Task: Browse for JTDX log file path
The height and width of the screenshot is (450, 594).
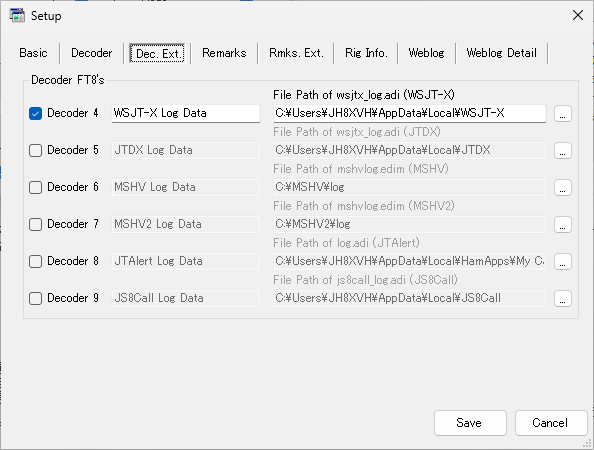Action: point(563,151)
